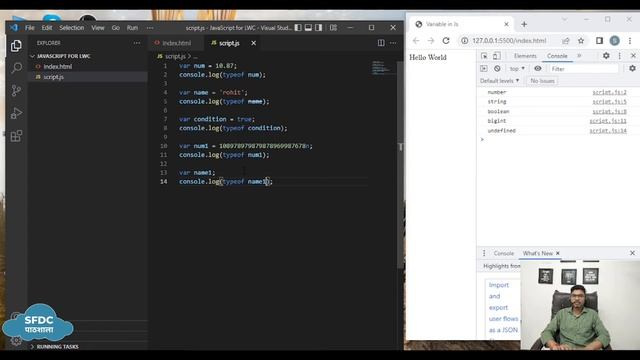The height and width of the screenshot is (360, 640).
Task: Open the Search view in activity bar
Action: [16, 67]
